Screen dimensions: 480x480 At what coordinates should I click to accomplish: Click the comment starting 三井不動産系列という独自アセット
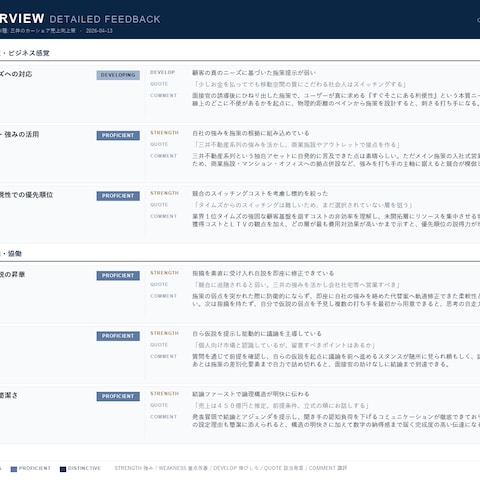coord(336,160)
